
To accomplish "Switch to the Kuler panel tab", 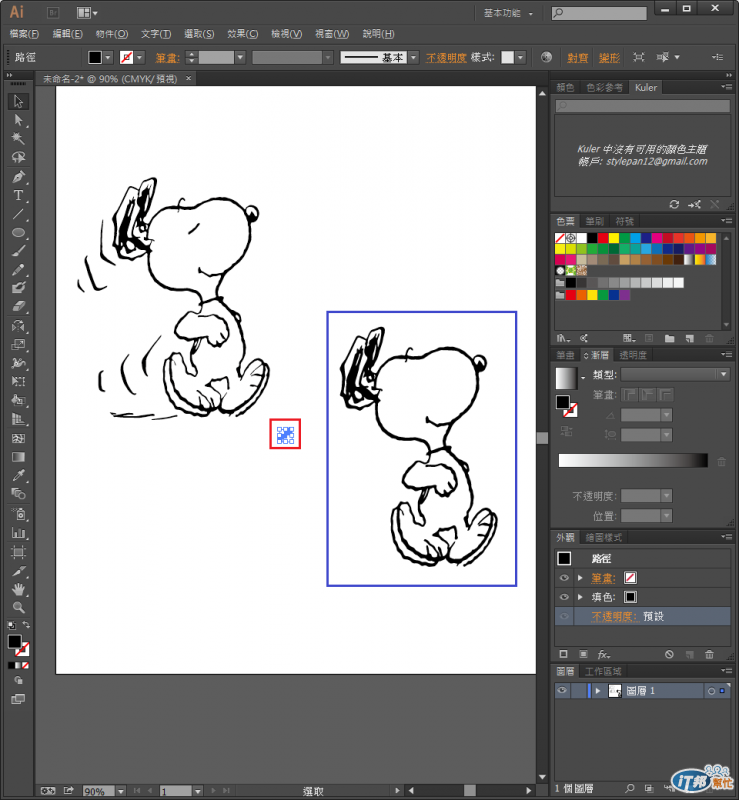I will pos(646,87).
